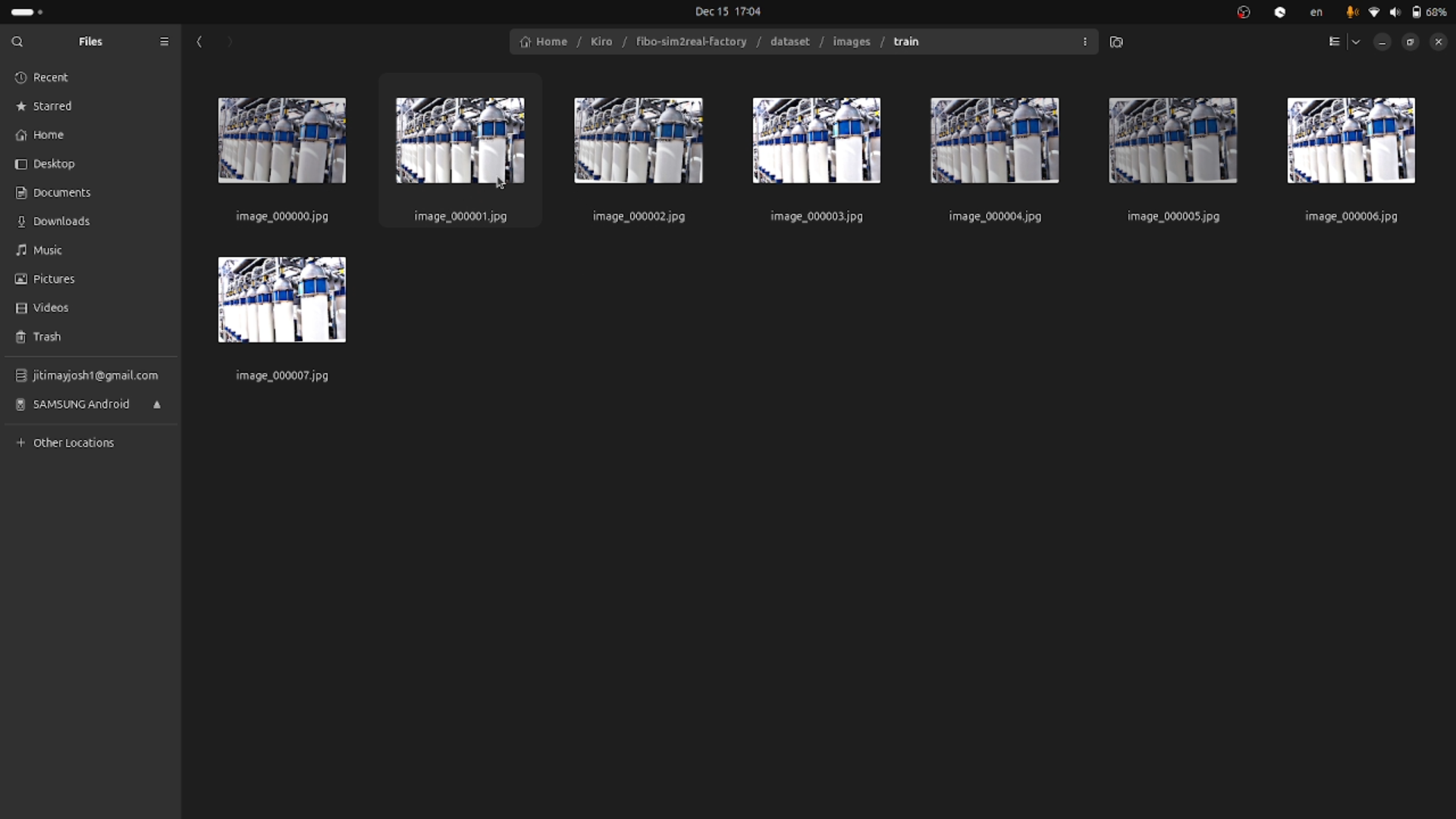The height and width of the screenshot is (819, 1456).
Task: Navigate to dataset in the breadcrumb
Action: tap(789, 42)
